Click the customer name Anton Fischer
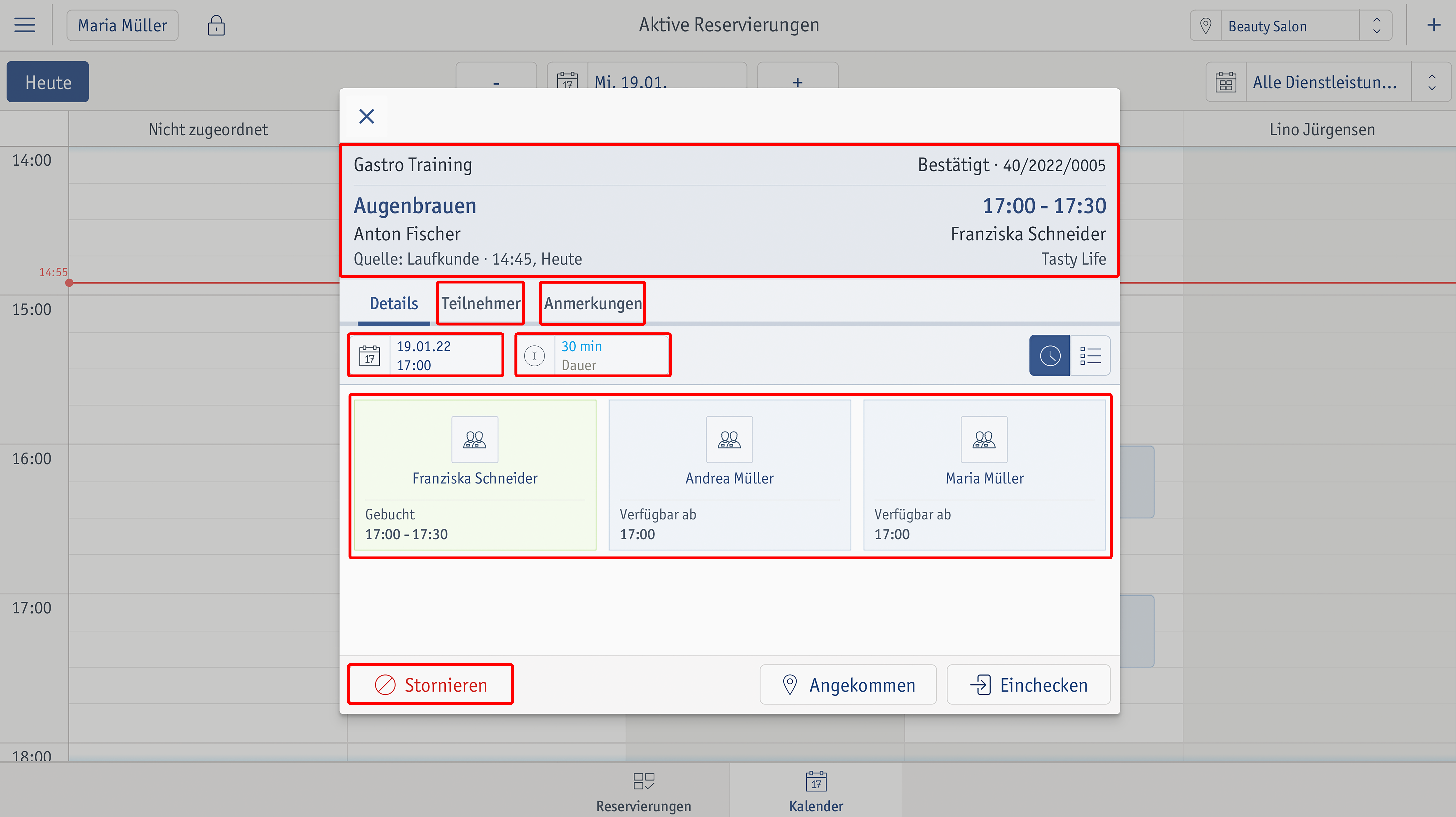This screenshot has width=1456, height=817. [407, 234]
